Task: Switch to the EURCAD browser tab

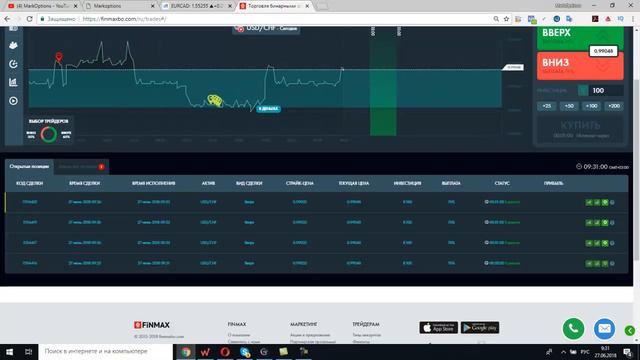Action: [197, 6]
